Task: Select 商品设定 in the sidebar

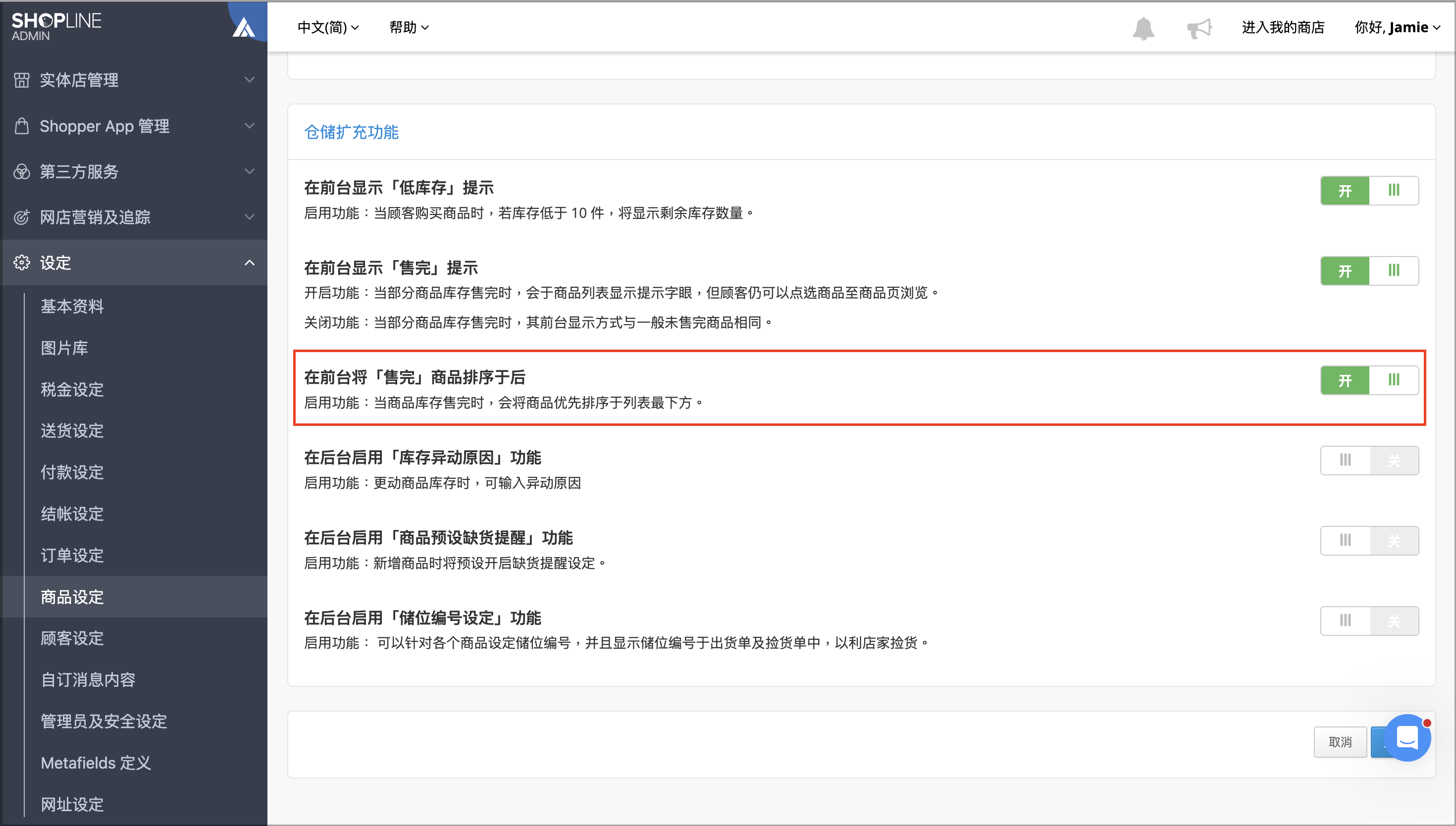Action: 134,597
